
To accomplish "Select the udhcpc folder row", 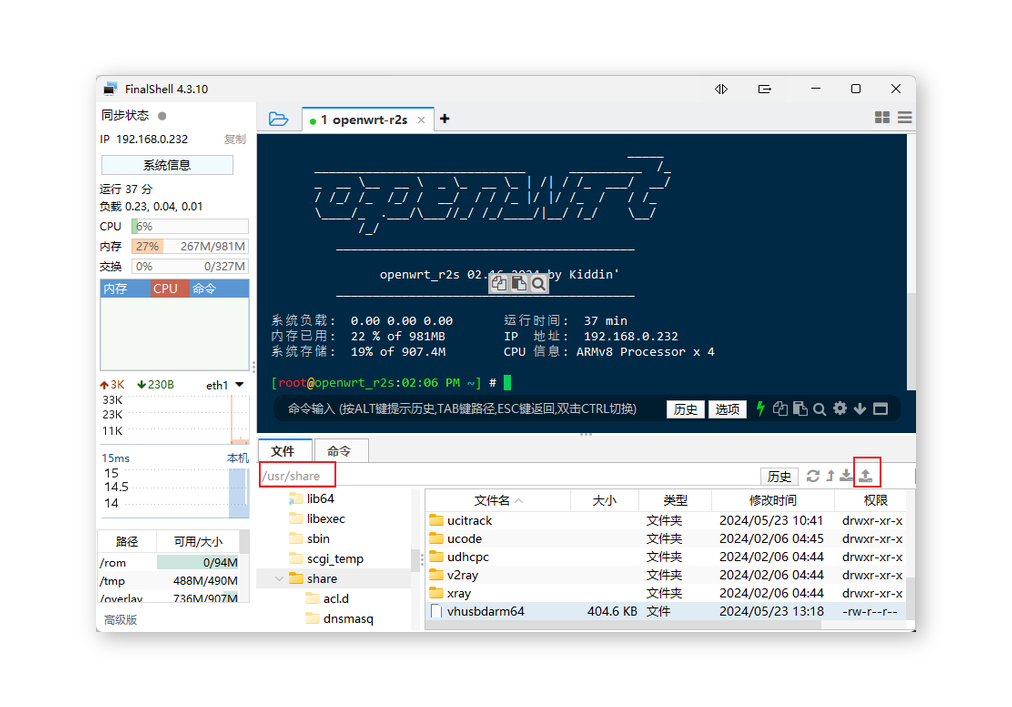I will tap(665, 557).
